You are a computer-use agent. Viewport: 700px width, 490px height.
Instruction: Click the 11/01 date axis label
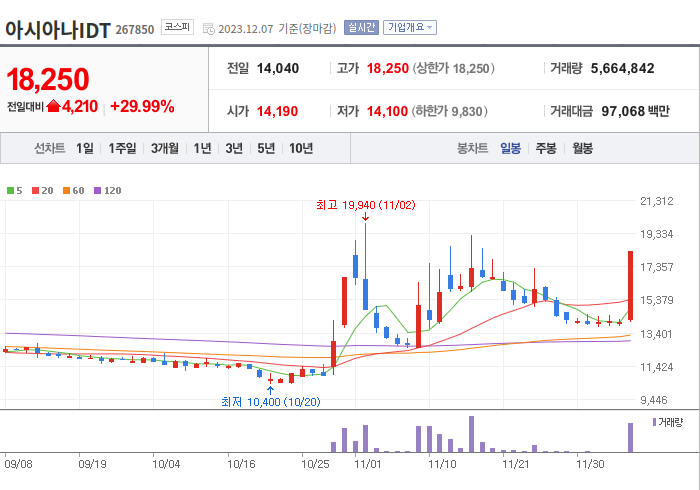click(x=368, y=464)
